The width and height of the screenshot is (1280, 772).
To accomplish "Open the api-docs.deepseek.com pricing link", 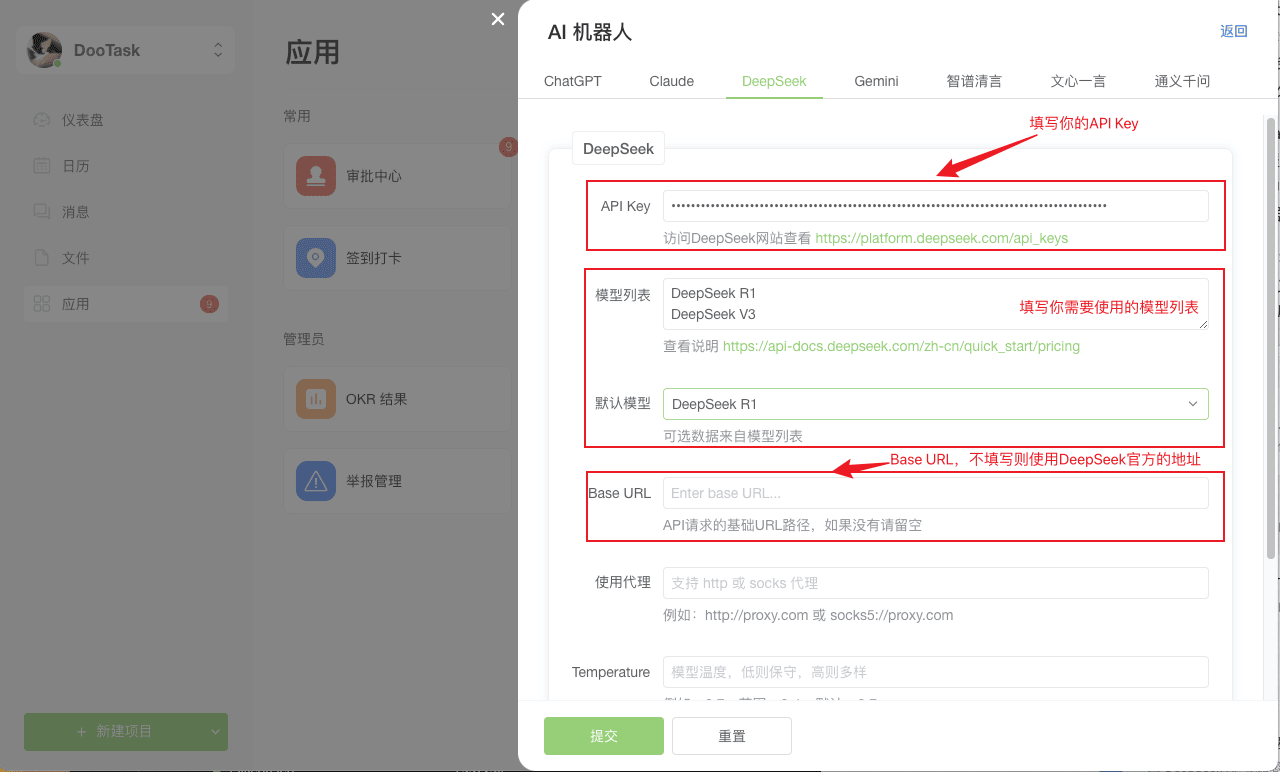I will click(901, 346).
